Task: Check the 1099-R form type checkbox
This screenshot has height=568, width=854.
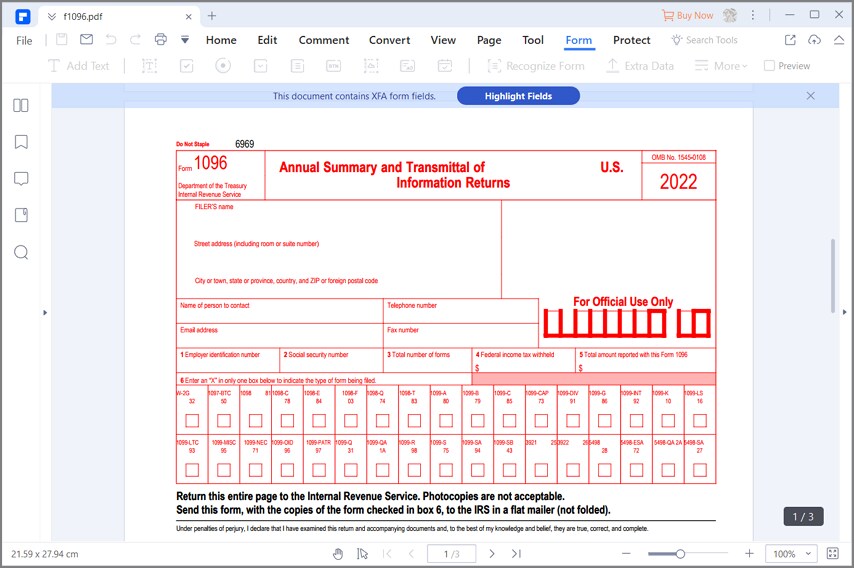Action: (x=414, y=469)
